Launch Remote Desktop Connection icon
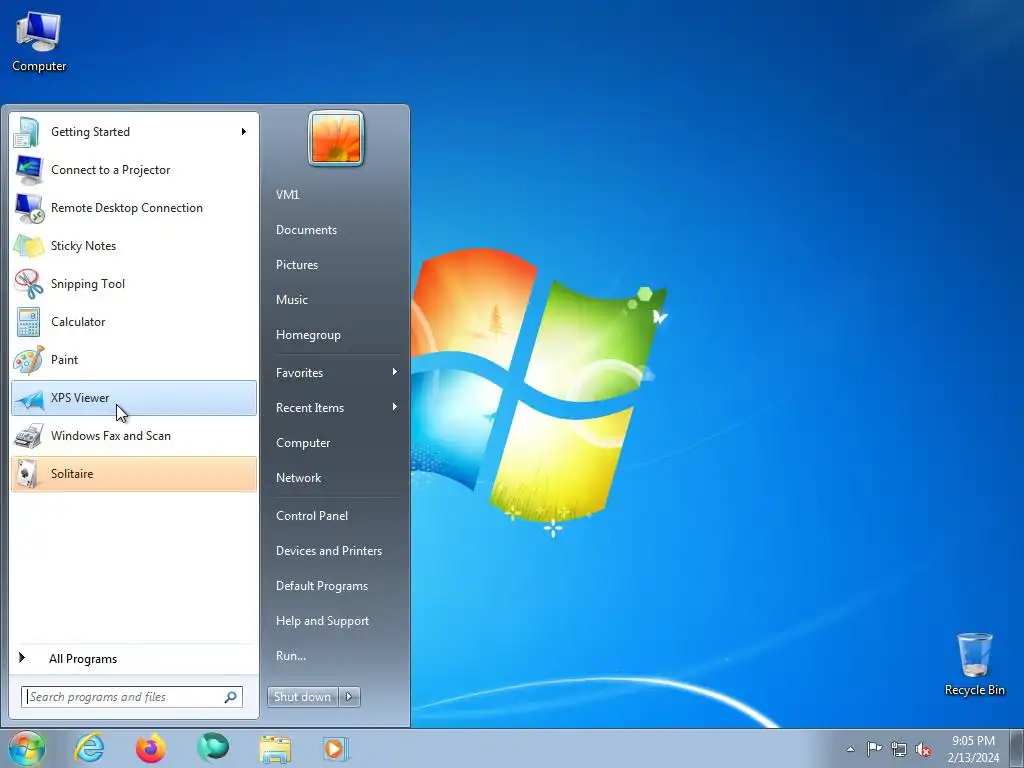The width and height of the screenshot is (1024, 768). pos(28,208)
